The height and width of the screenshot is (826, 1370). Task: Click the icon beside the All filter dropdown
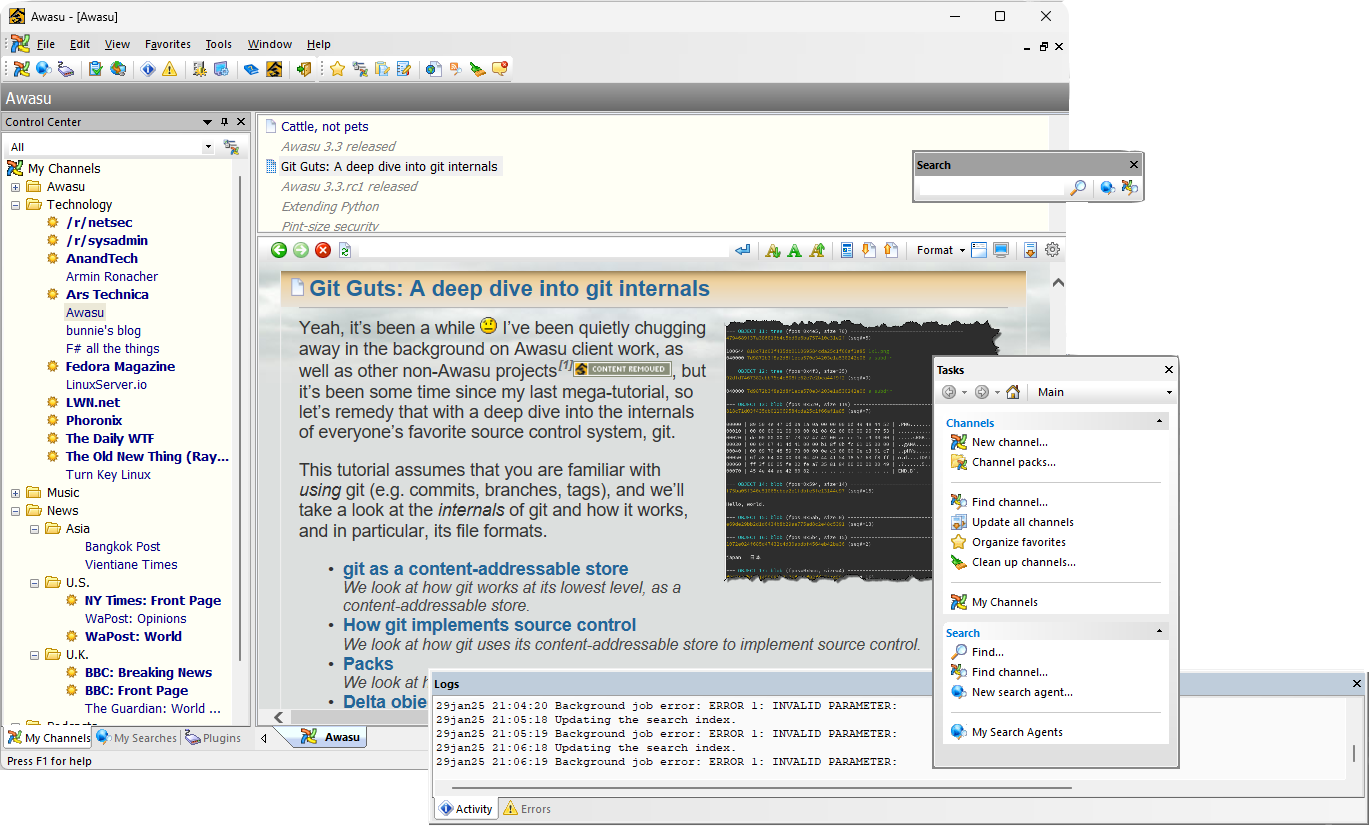[231, 147]
